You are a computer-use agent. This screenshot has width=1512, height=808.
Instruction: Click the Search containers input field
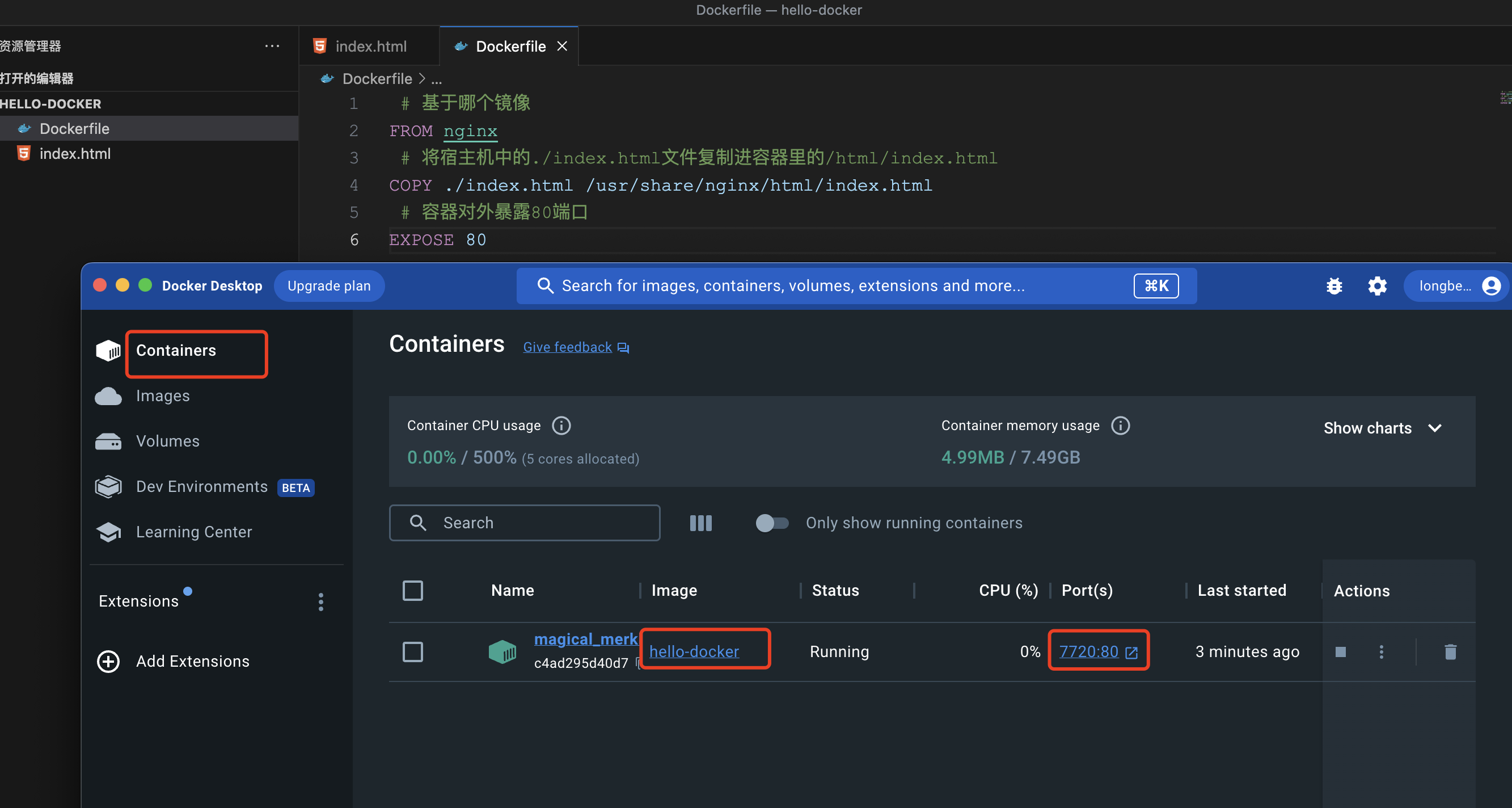pyautogui.click(x=526, y=523)
